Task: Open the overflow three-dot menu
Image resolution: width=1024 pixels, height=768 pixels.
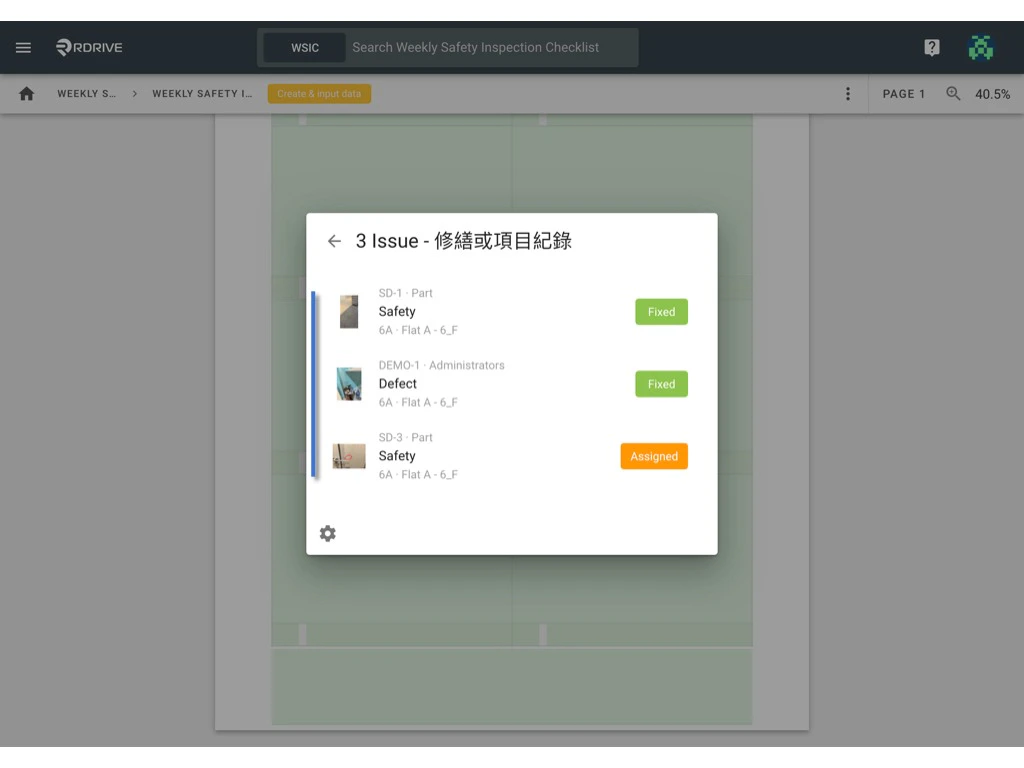Action: (848, 93)
